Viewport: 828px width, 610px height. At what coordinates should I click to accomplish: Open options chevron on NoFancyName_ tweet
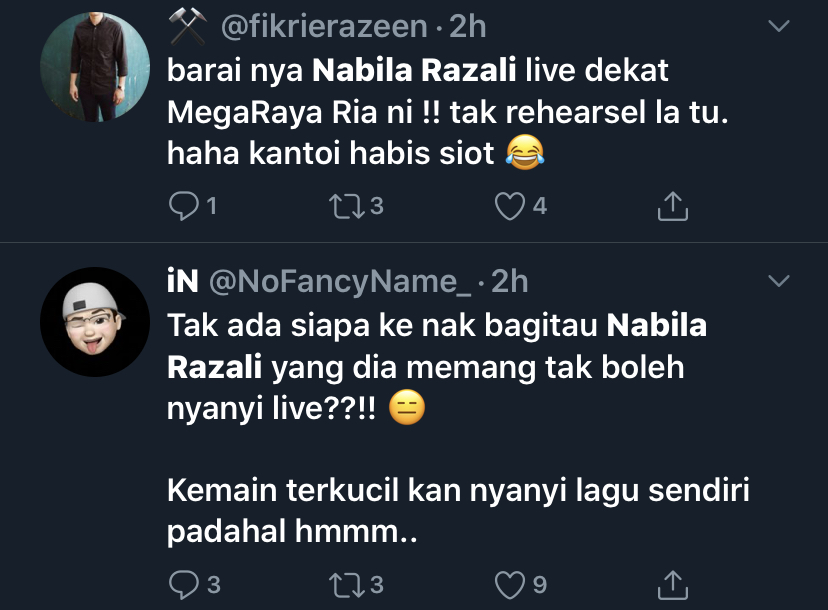coord(777,281)
